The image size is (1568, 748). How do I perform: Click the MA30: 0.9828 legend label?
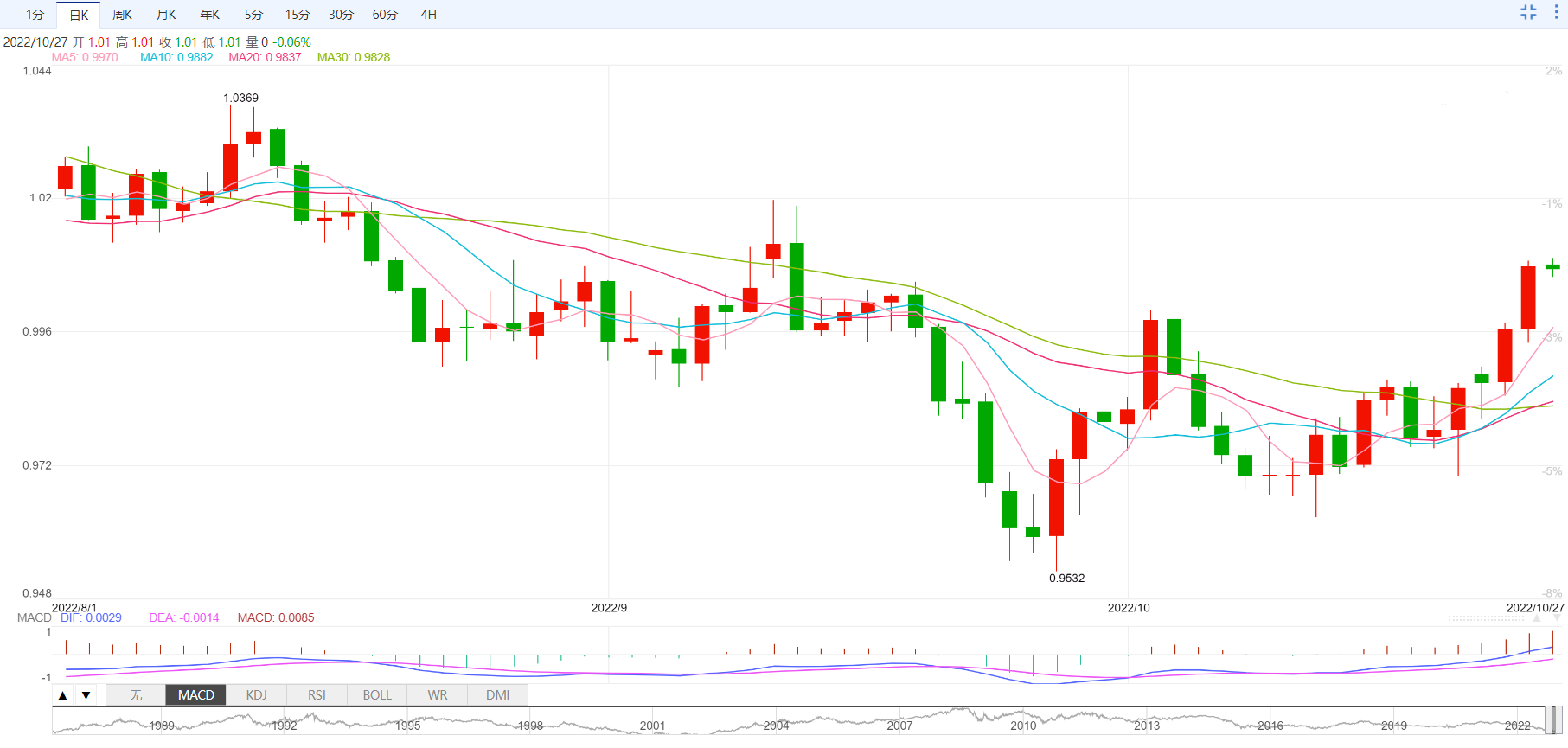point(354,57)
